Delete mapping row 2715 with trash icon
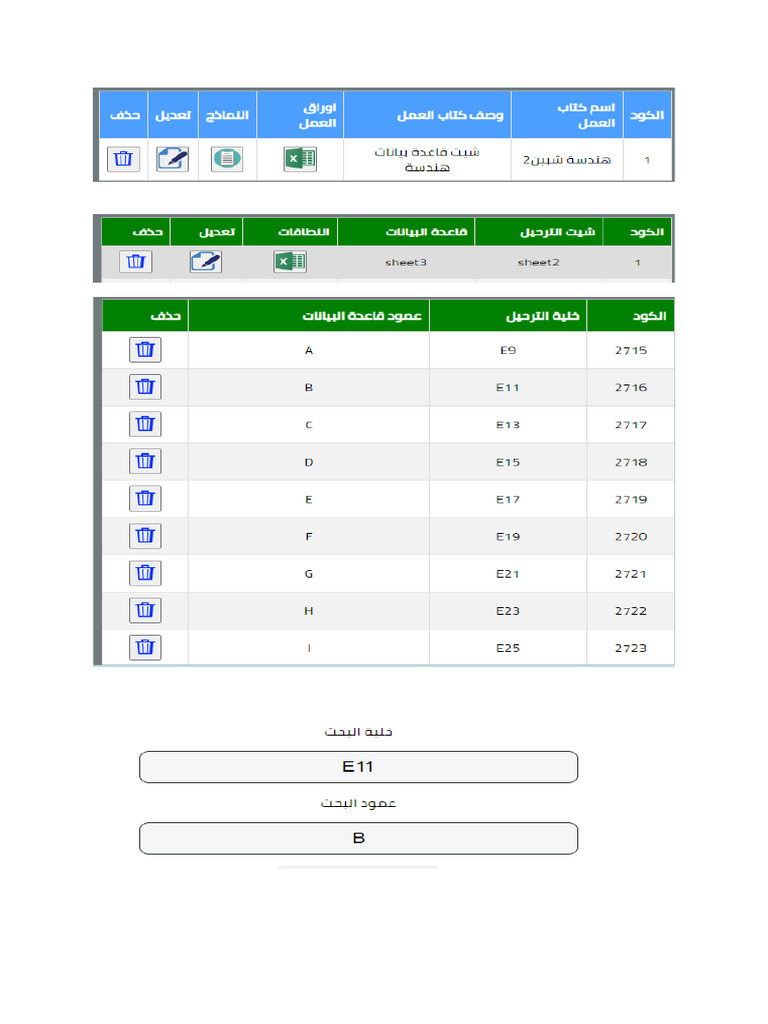The image size is (768, 1024). point(145,350)
